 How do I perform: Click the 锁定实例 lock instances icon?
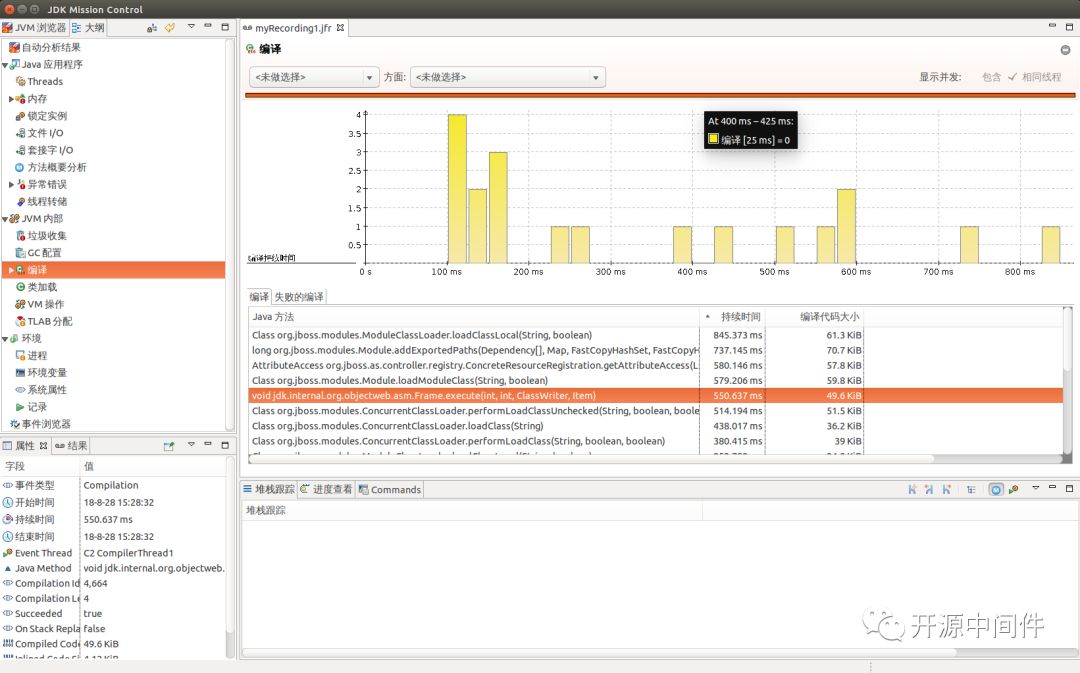[21, 116]
